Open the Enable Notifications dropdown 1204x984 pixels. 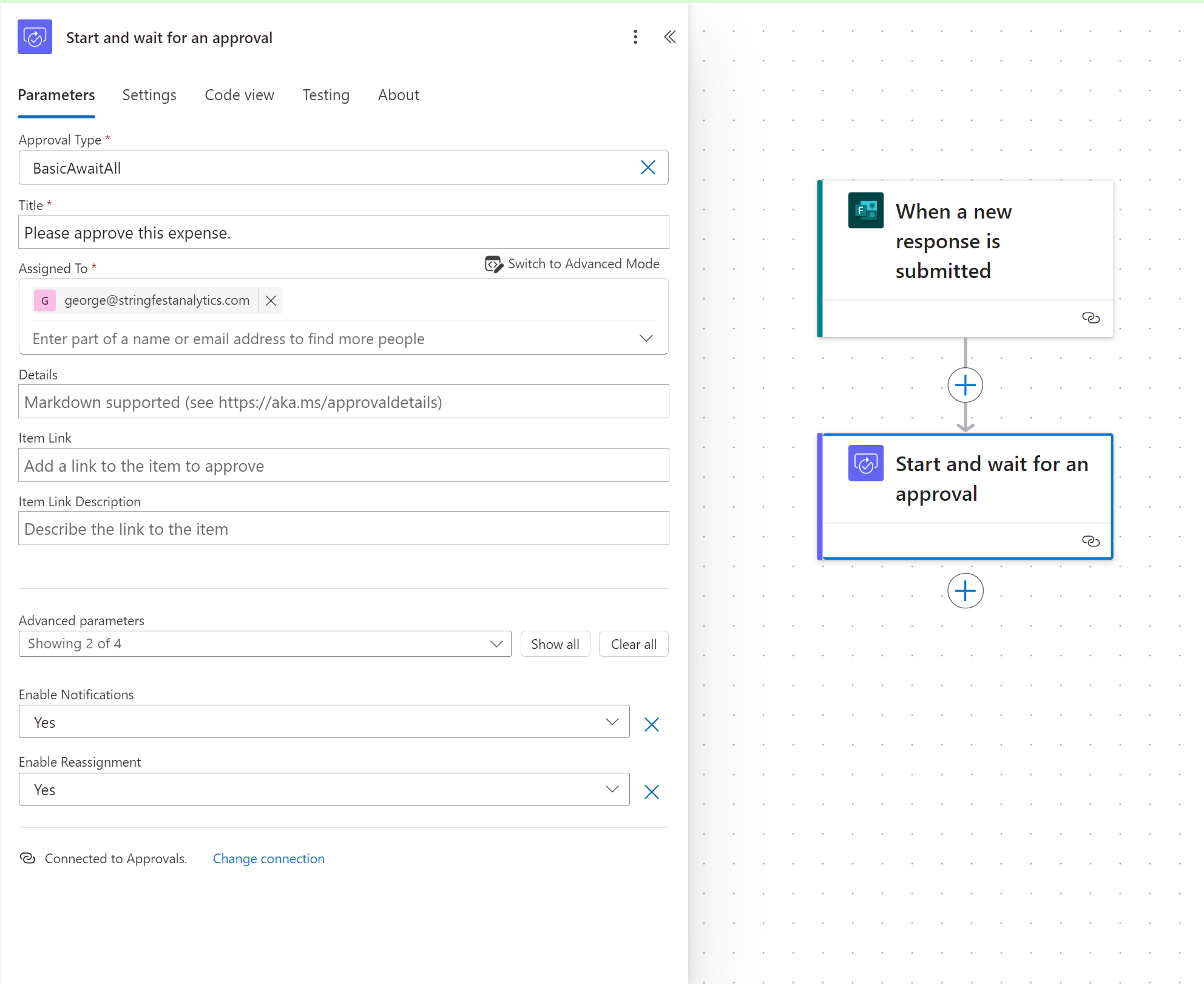pyautogui.click(x=612, y=722)
